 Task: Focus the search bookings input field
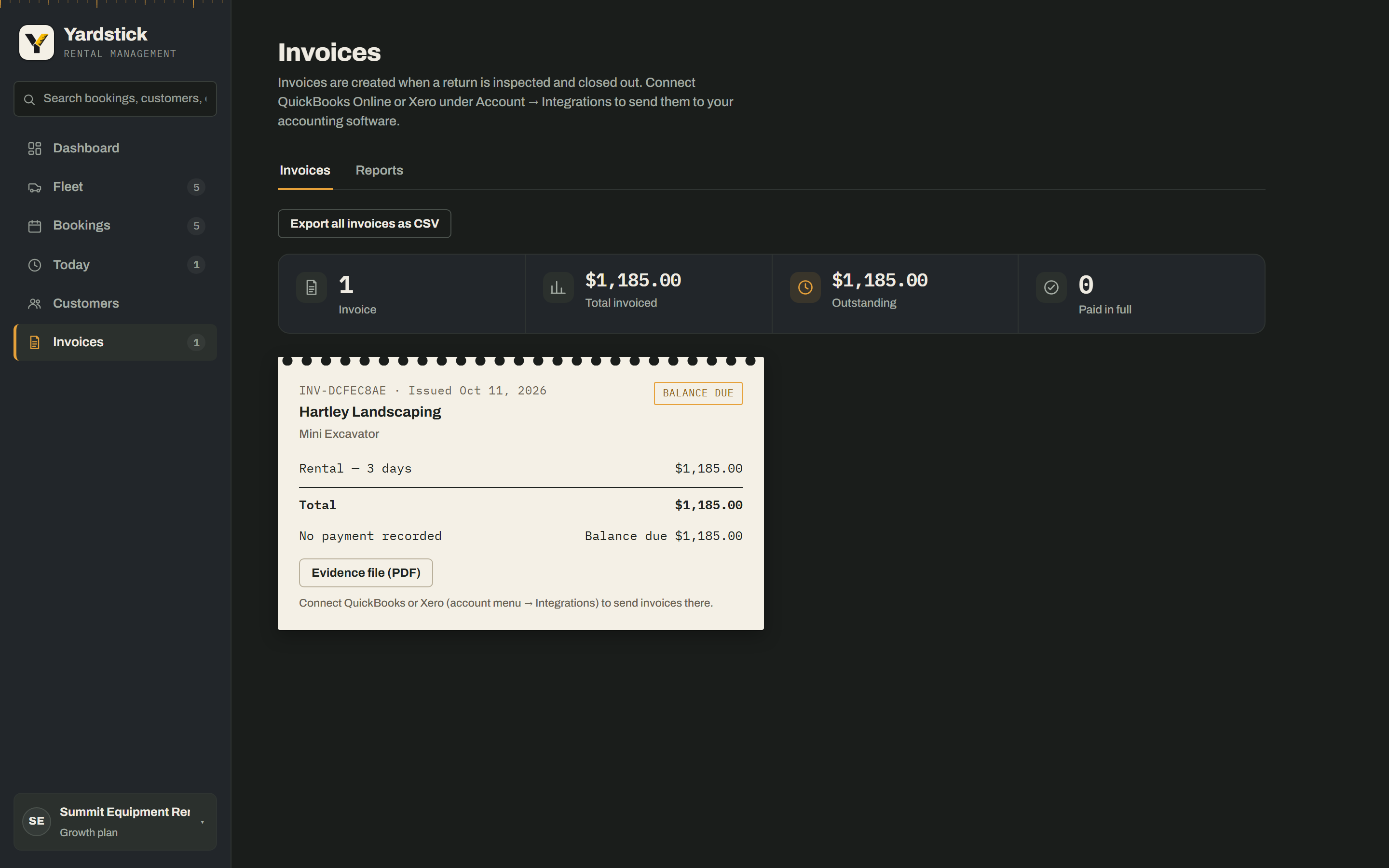115,99
